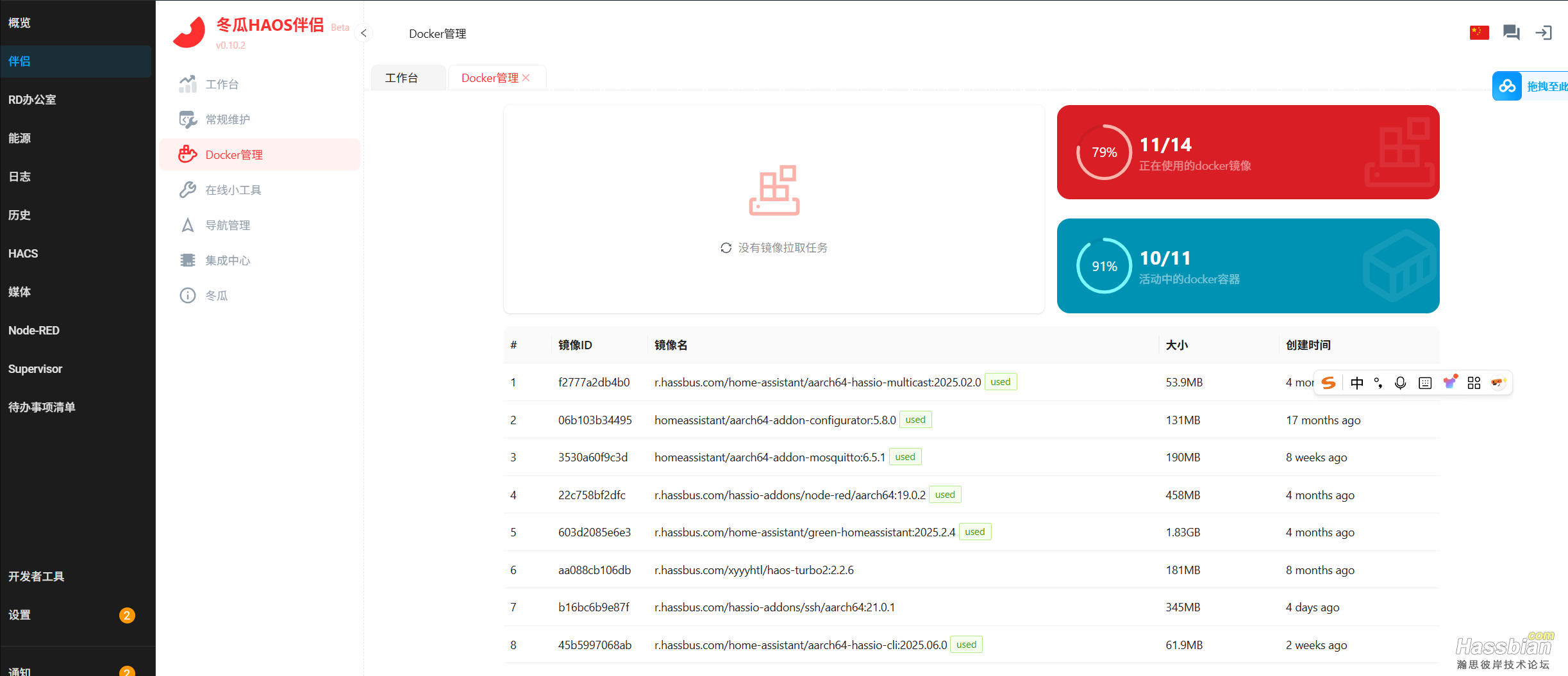Open the chat messages icon in header

[1511, 32]
